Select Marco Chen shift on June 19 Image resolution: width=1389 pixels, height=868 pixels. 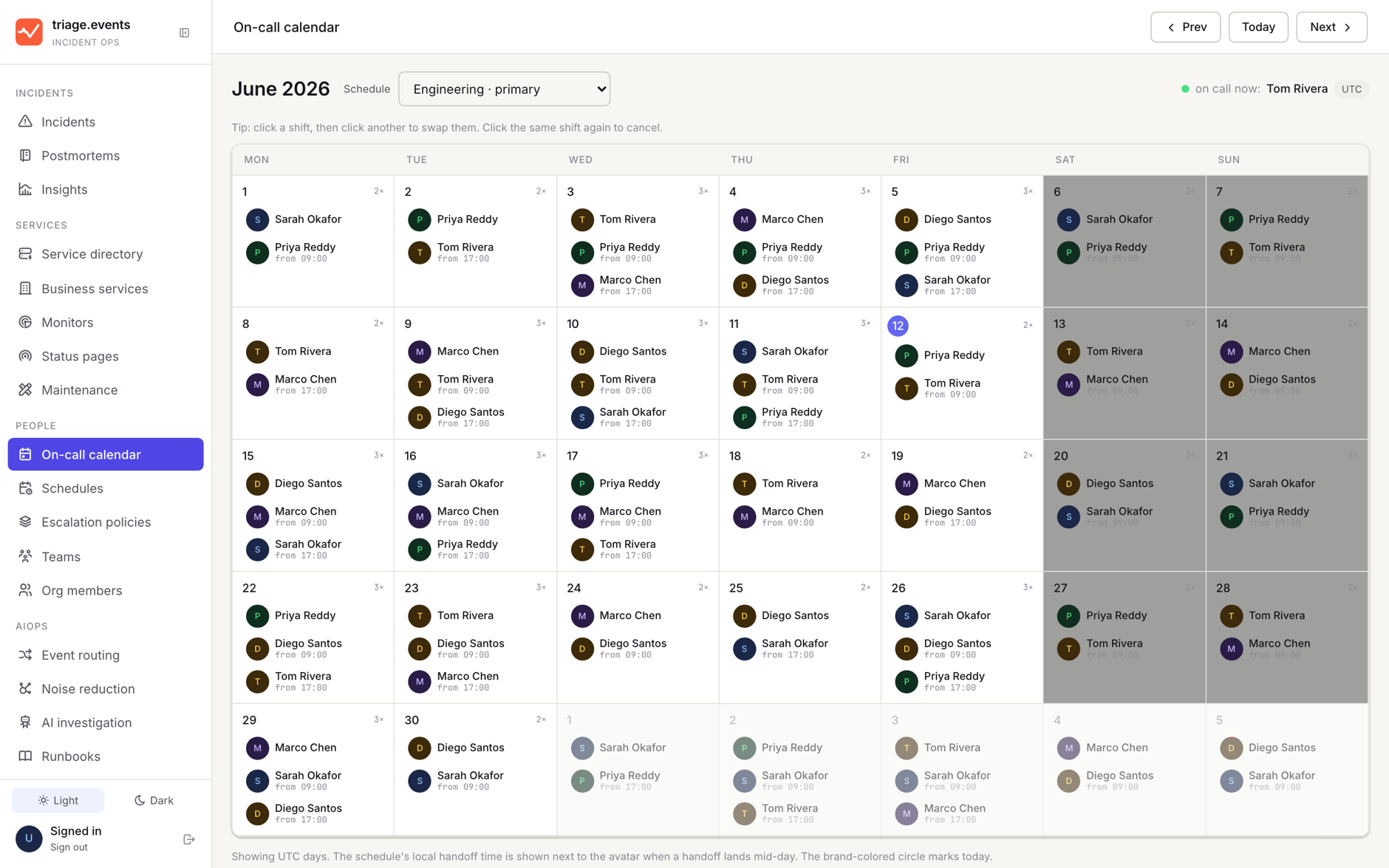click(x=961, y=484)
